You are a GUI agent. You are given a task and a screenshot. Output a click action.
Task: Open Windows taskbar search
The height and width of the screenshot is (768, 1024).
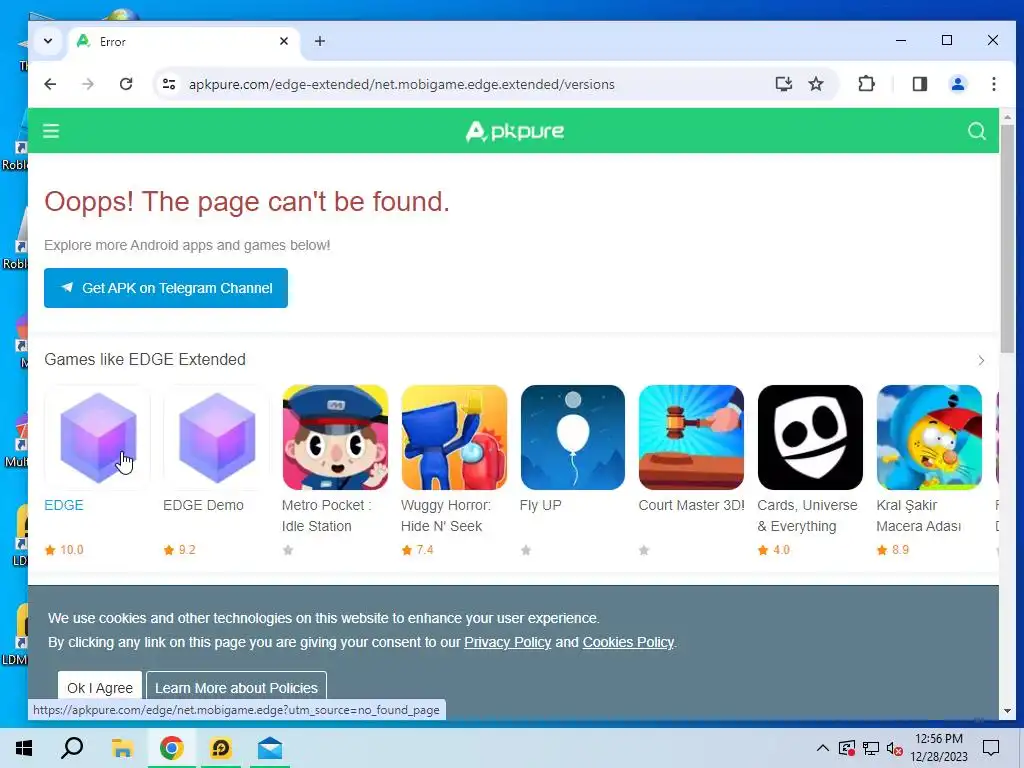[x=72, y=748]
